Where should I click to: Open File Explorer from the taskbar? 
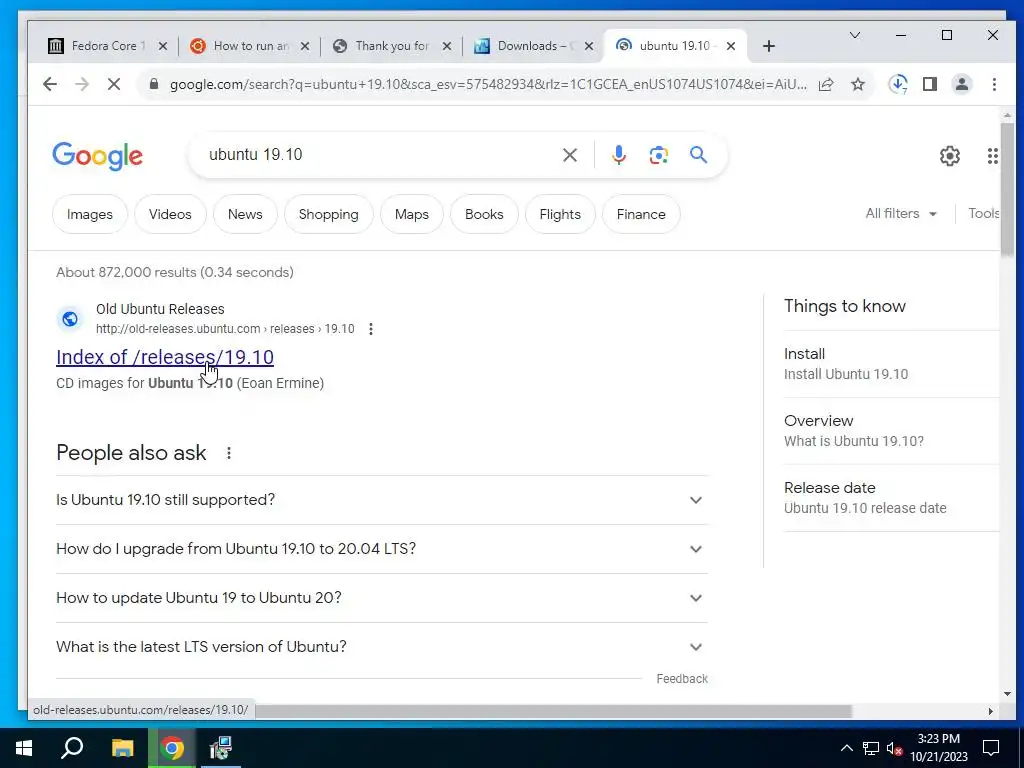point(122,748)
